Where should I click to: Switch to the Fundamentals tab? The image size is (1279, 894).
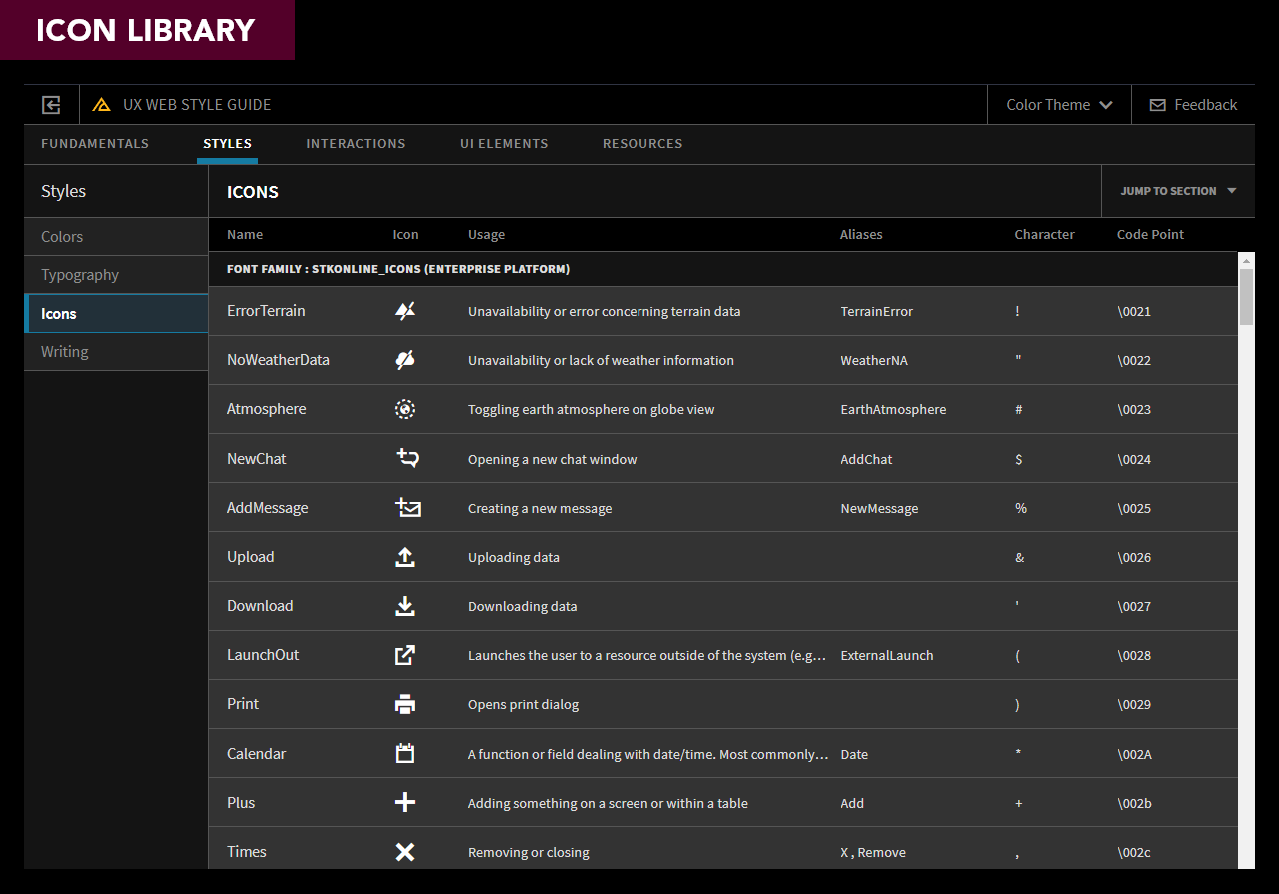pos(95,144)
